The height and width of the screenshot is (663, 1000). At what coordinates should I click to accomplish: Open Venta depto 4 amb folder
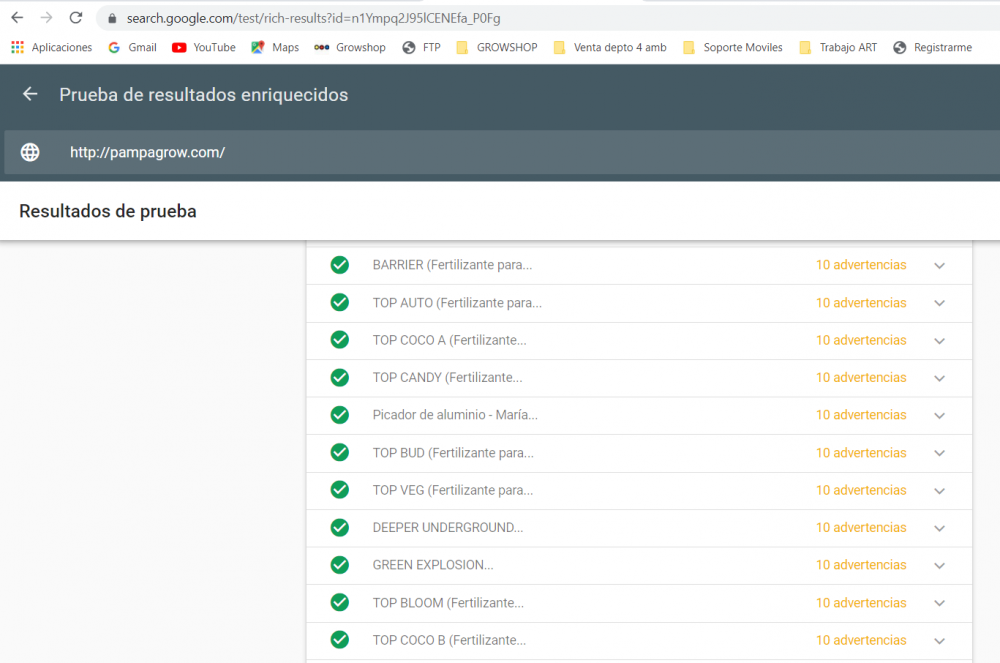click(610, 47)
